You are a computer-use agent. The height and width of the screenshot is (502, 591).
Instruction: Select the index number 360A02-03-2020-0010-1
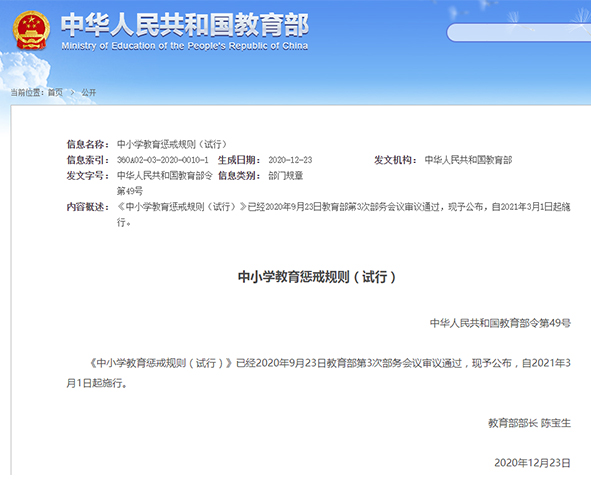pos(162,160)
